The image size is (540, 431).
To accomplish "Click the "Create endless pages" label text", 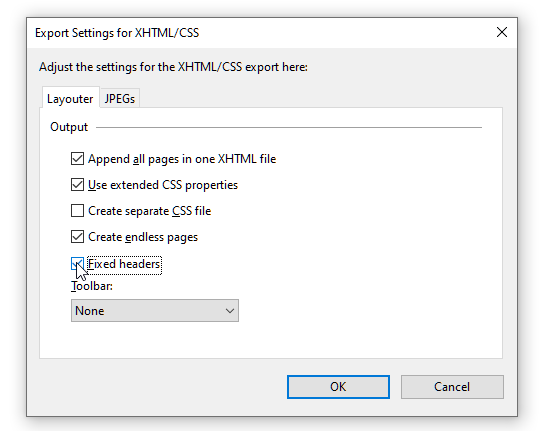I will coord(143,237).
